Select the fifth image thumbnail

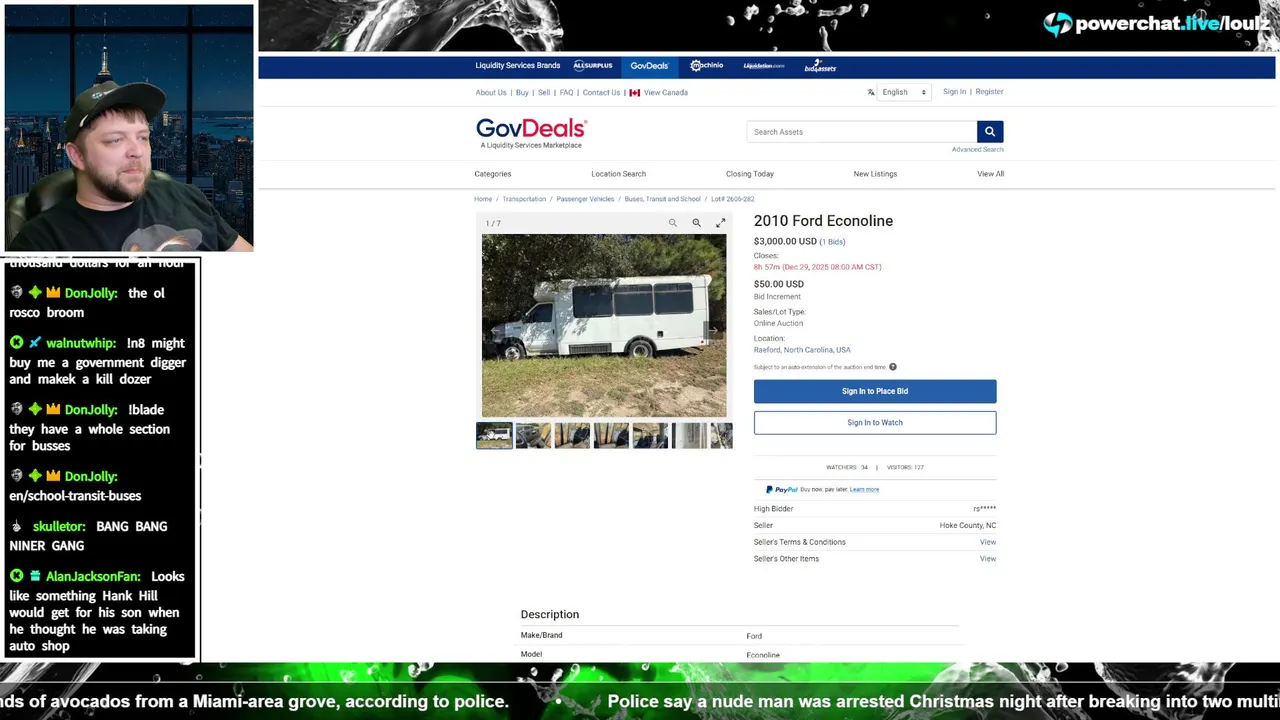(650, 435)
